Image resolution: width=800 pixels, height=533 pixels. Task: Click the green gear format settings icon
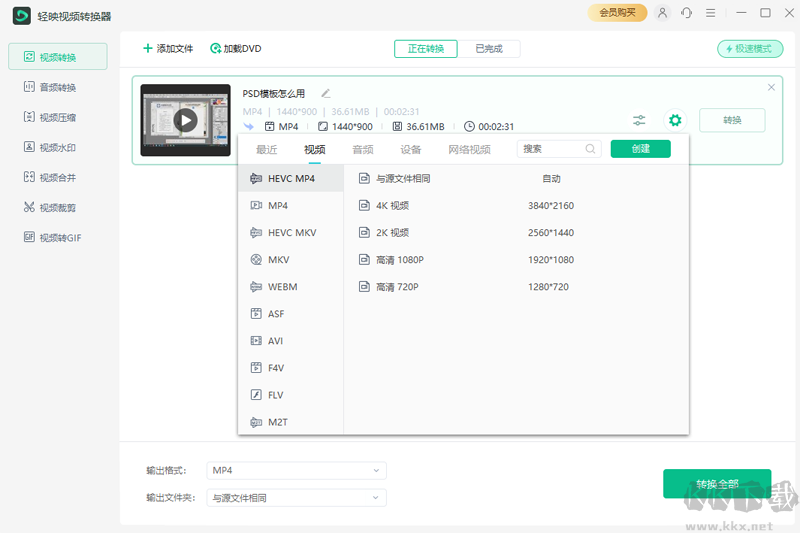(675, 120)
